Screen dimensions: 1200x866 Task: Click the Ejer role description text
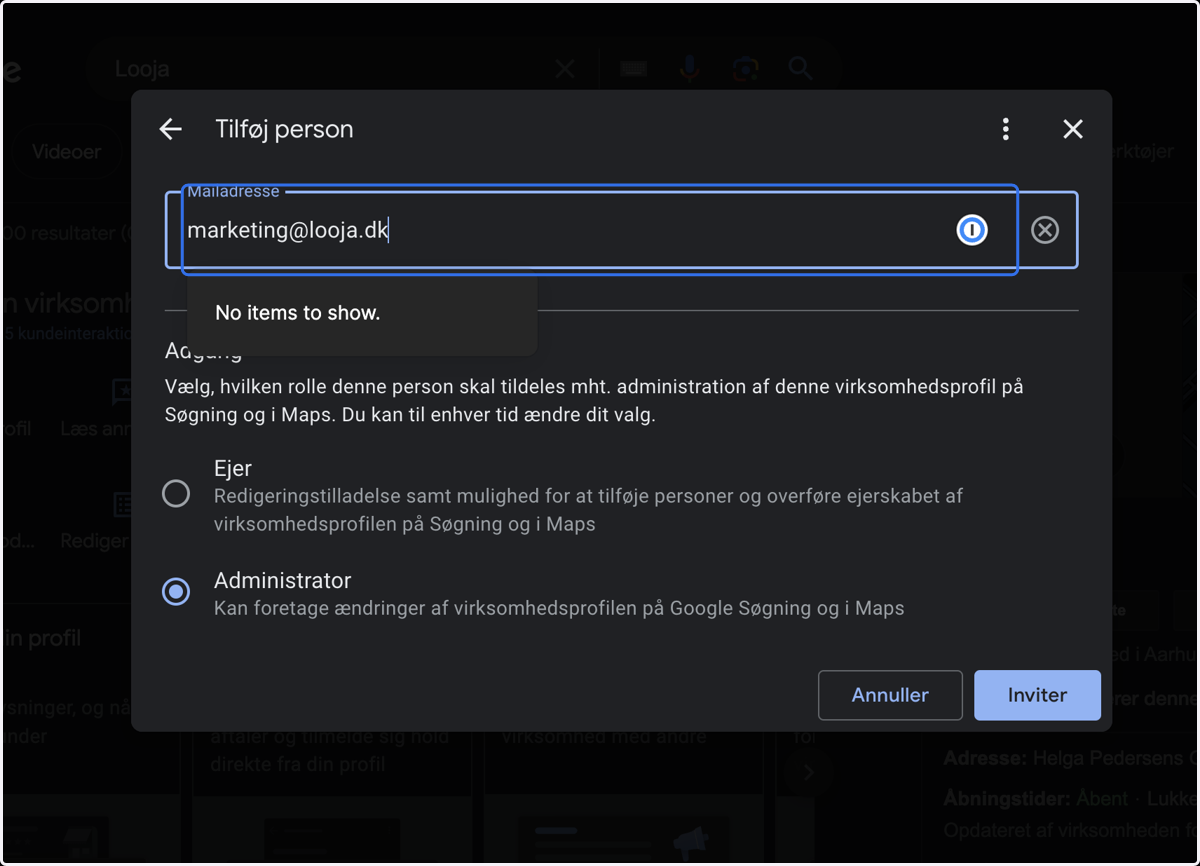coord(588,510)
